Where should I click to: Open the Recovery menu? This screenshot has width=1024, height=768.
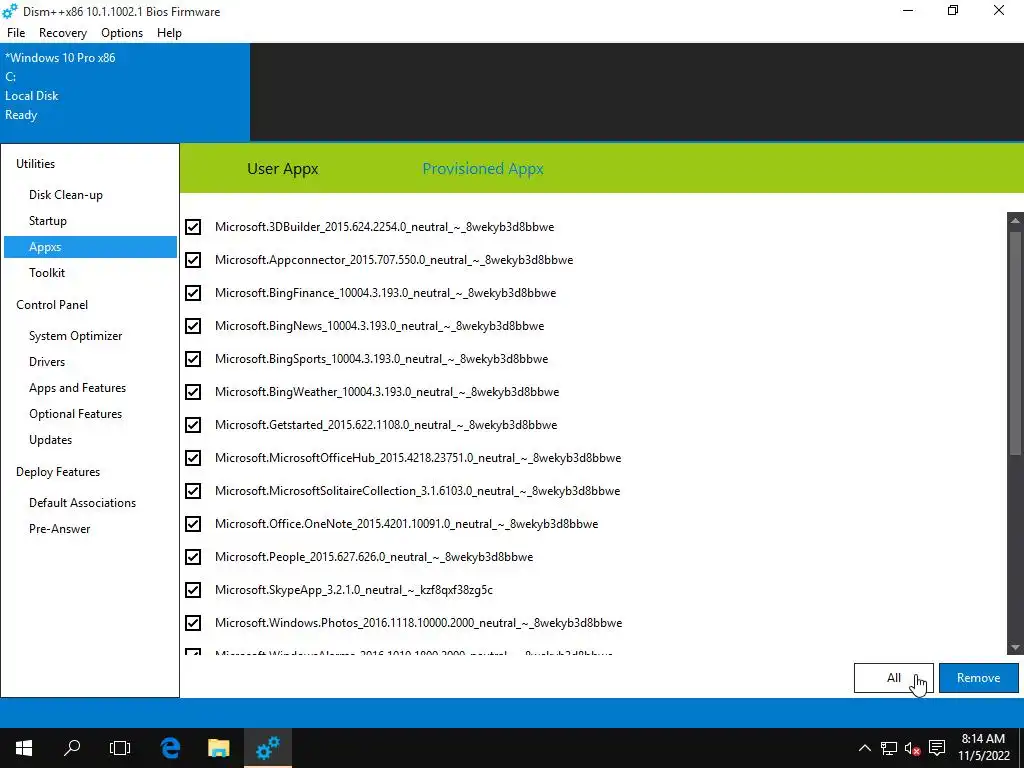coord(63,33)
